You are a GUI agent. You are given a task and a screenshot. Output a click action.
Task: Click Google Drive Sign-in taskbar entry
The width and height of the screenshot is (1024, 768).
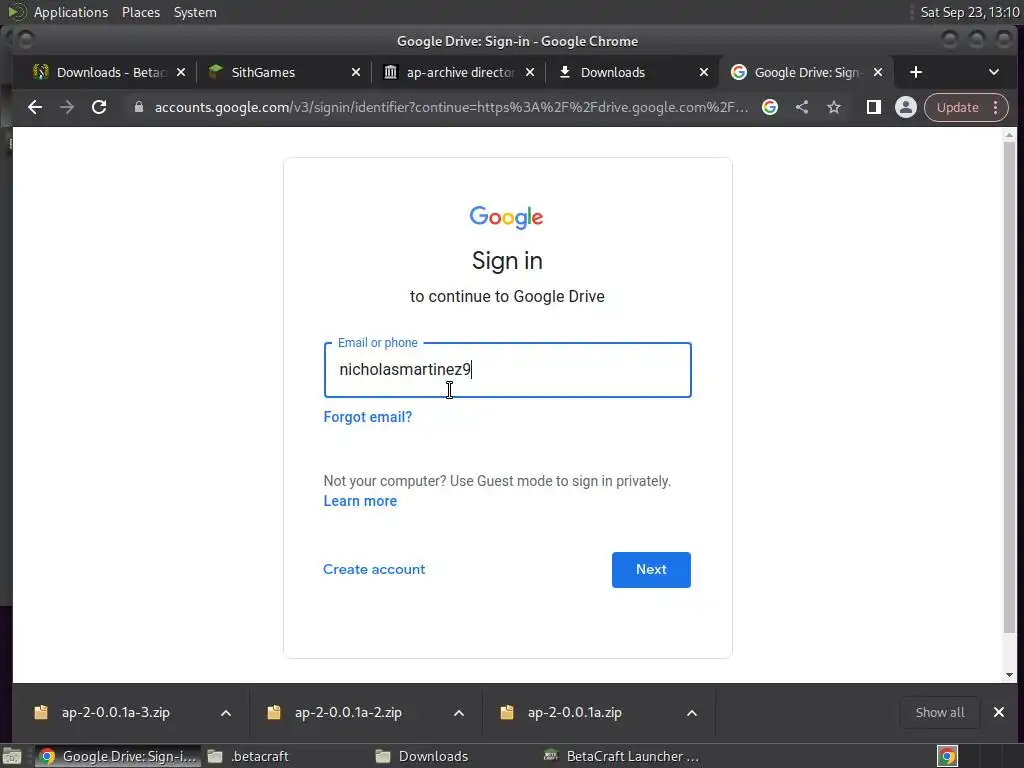coord(118,756)
